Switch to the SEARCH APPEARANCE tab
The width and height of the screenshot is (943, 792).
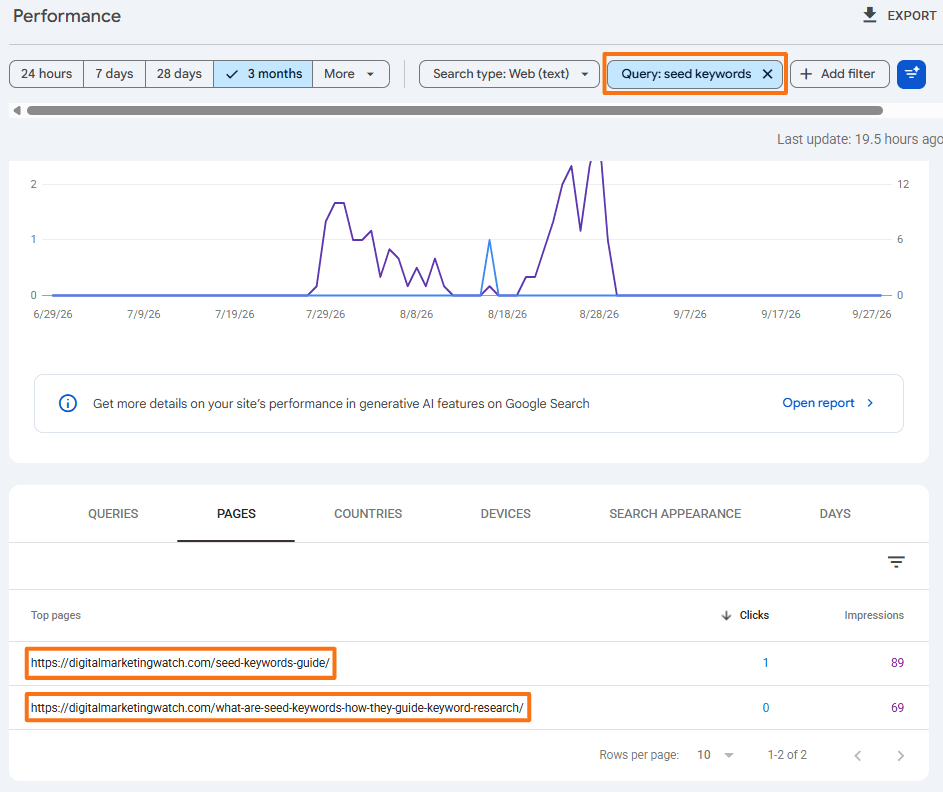(675, 514)
